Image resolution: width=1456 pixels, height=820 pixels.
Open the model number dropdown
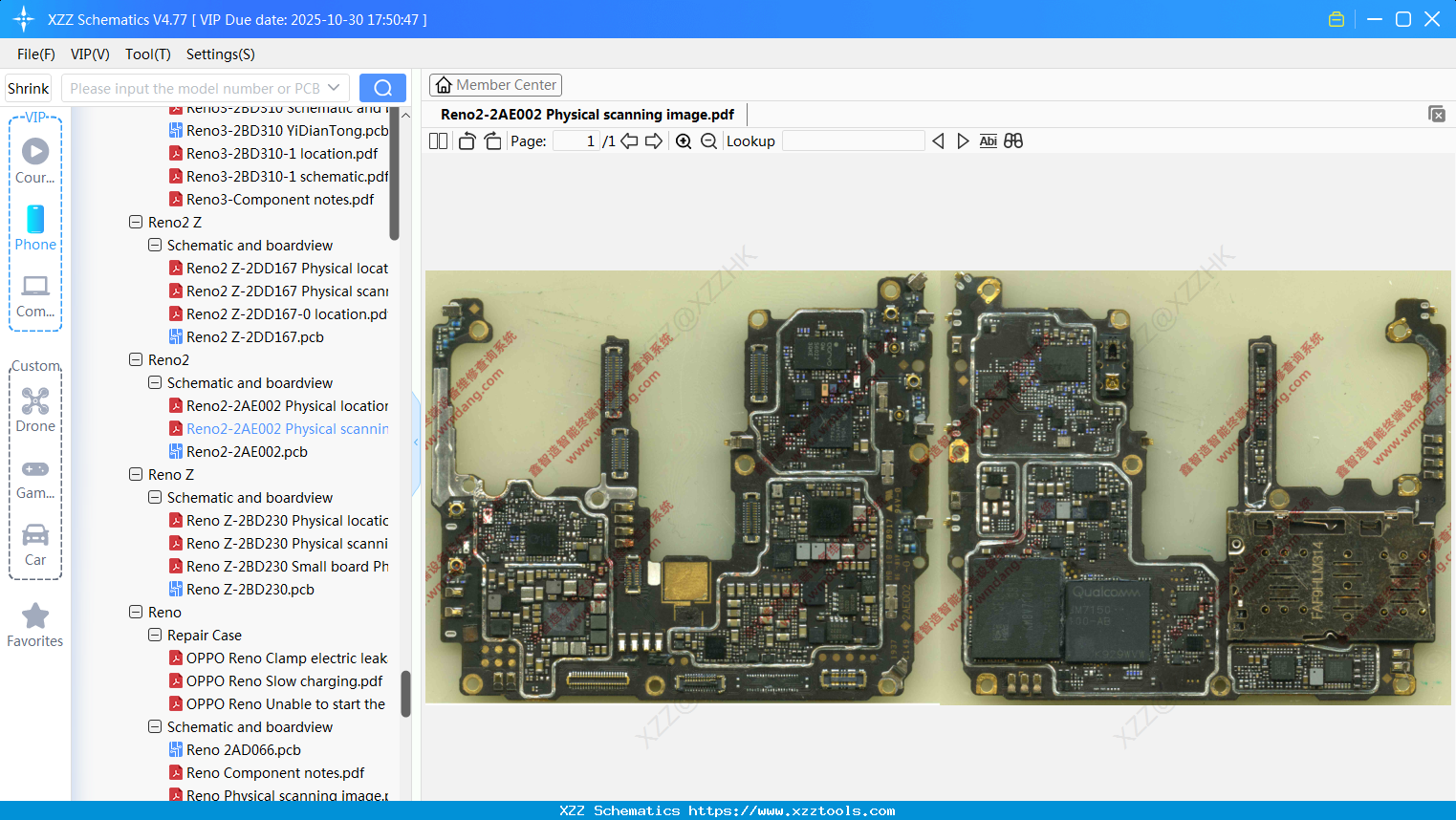334,88
